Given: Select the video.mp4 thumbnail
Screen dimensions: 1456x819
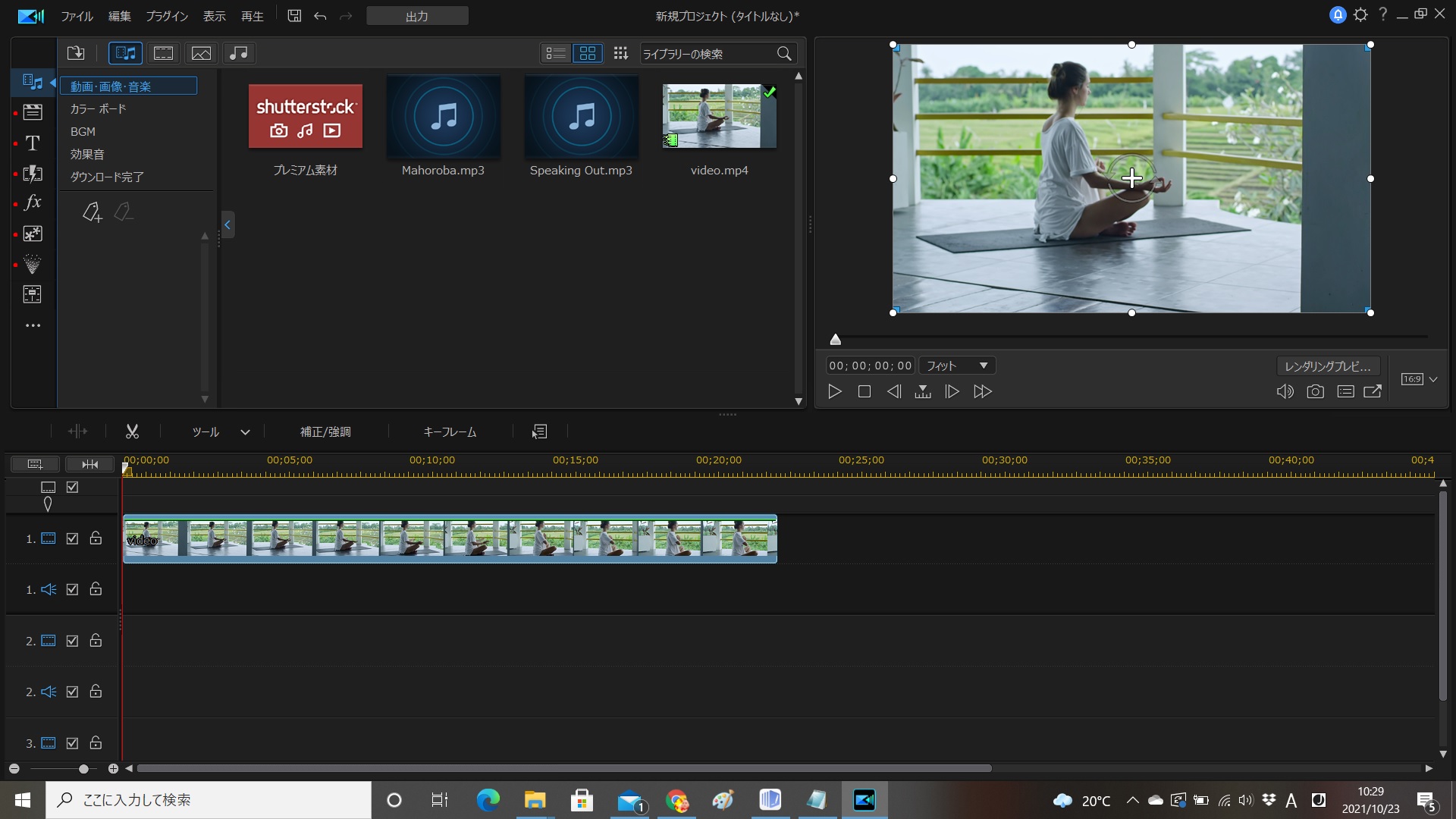Looking at the screenshot, I should (718, 116).
